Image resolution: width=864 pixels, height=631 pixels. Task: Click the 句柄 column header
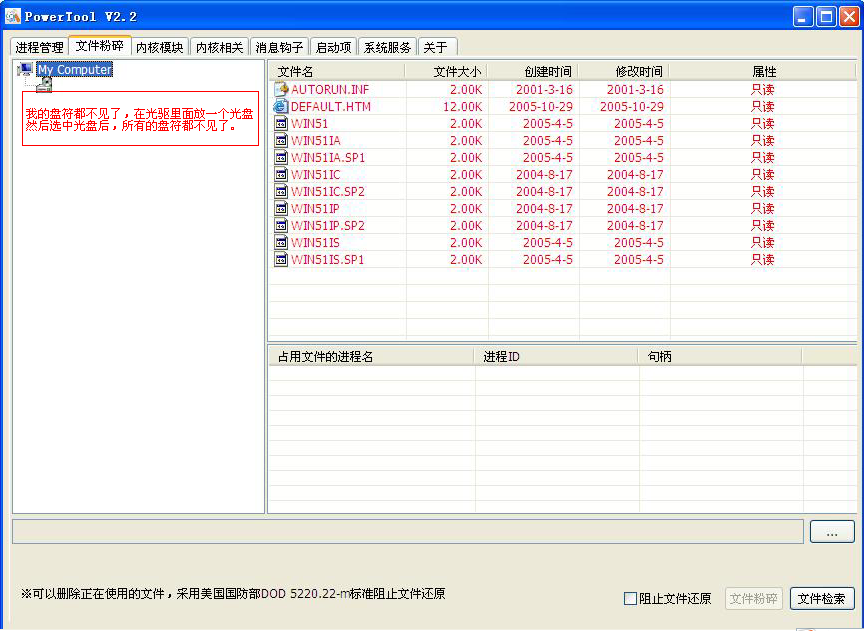[721, 357]
